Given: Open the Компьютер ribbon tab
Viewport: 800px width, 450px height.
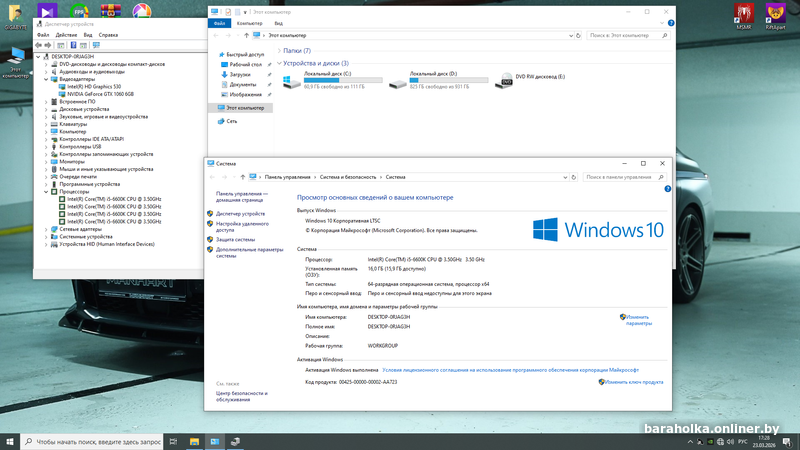Looking at the screenshot, I should point(249,21).
